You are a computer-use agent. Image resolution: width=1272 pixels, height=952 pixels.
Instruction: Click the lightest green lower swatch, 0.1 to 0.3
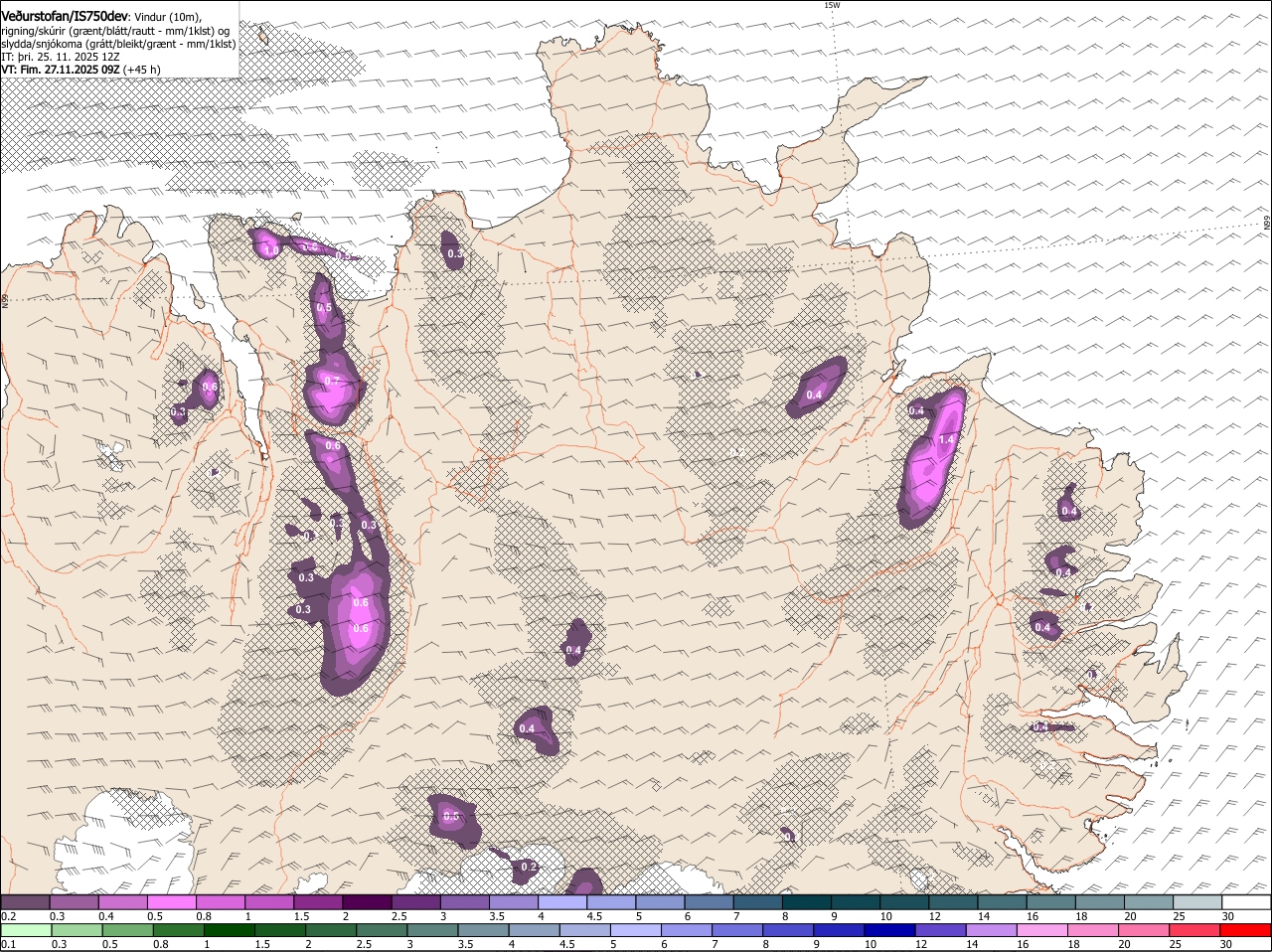(27, 931)
